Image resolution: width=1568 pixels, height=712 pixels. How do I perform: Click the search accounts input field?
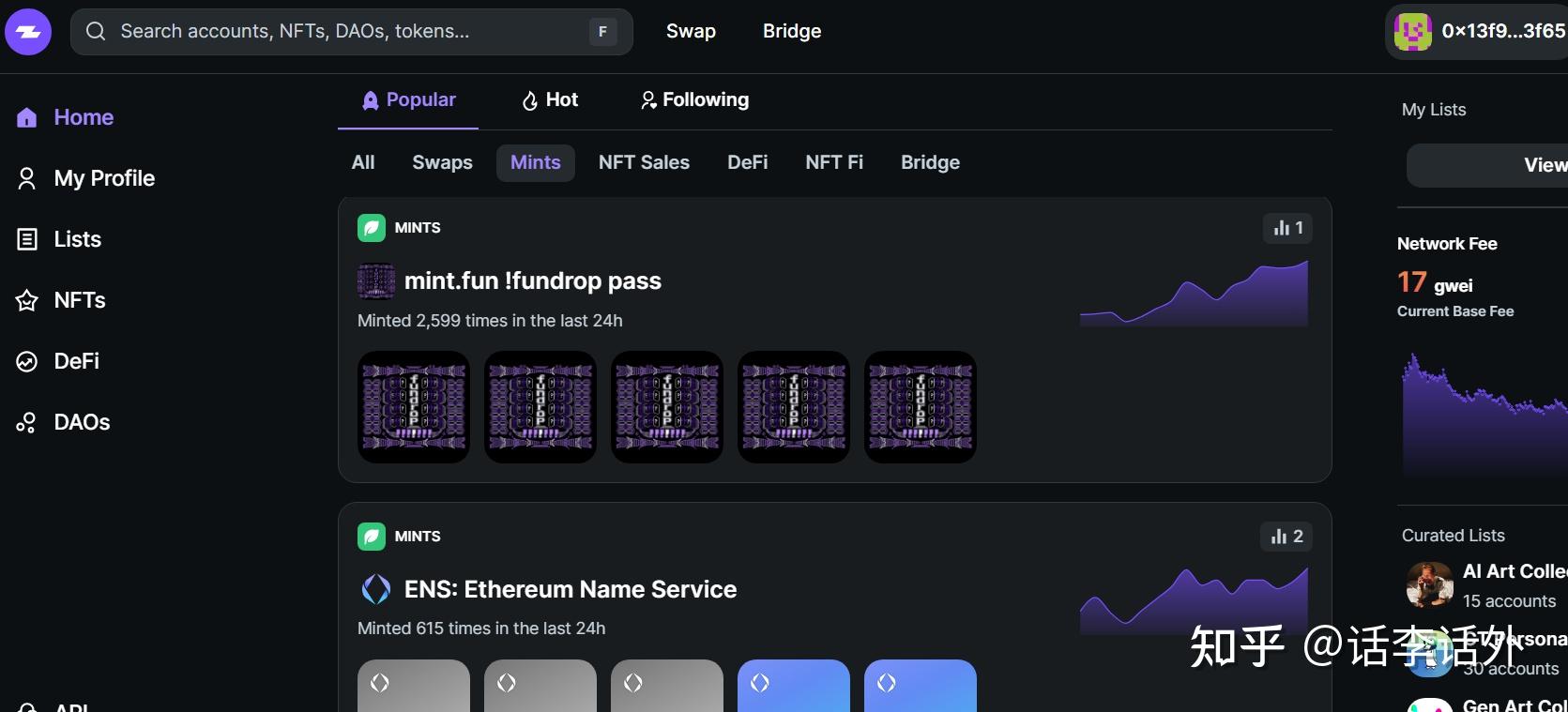(338, 31)
